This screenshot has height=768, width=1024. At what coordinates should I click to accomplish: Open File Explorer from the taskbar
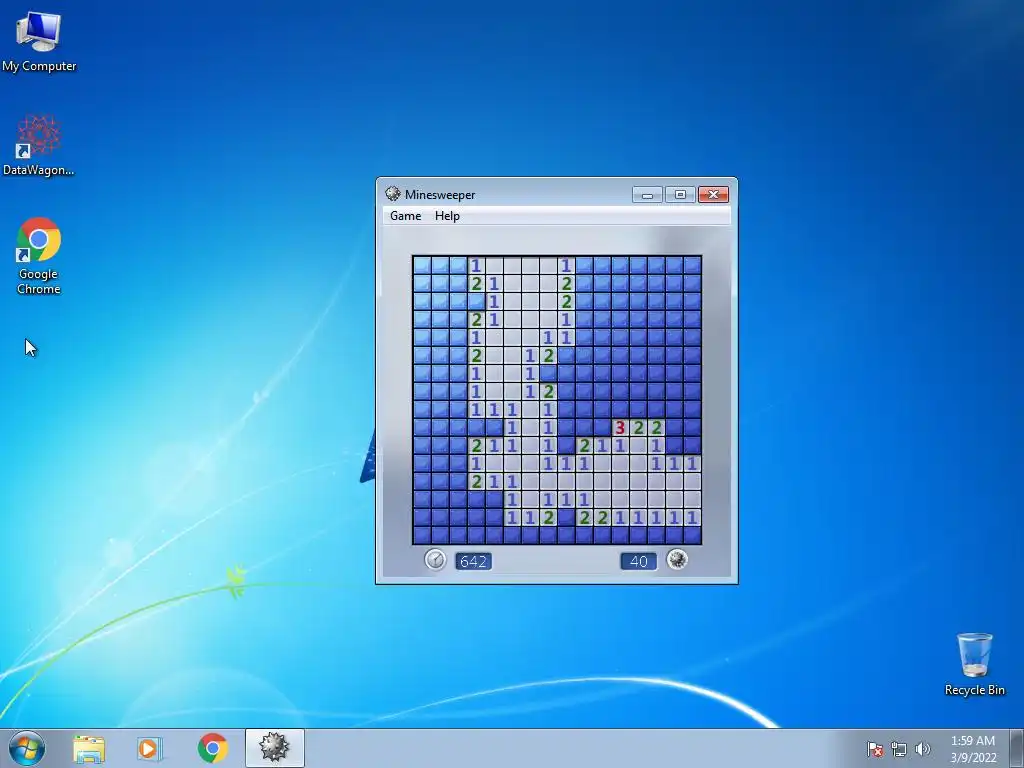[89, 748]
